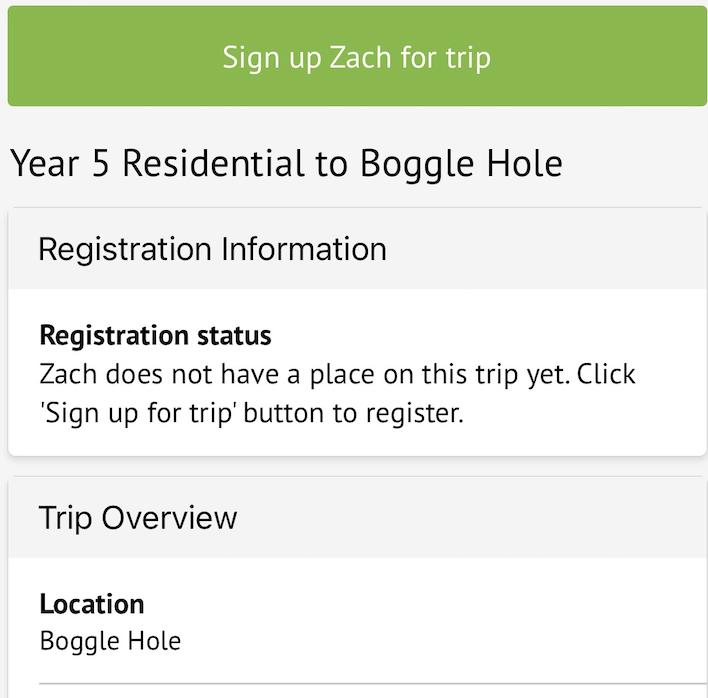Image resolution: width=708 pixels, height=698 pixels.
Task: Click 'Boggle Hole' in the page title
Action: (x=461, y=163)
